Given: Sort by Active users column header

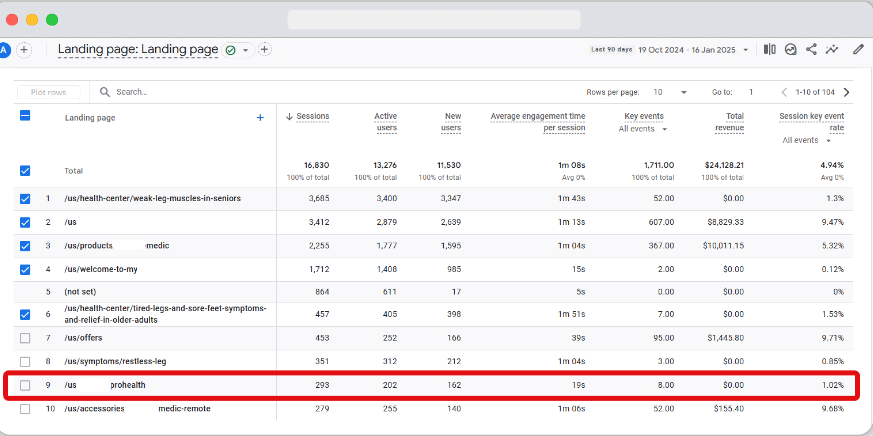Looking at the screenshot, I should [x=385, y=122].
